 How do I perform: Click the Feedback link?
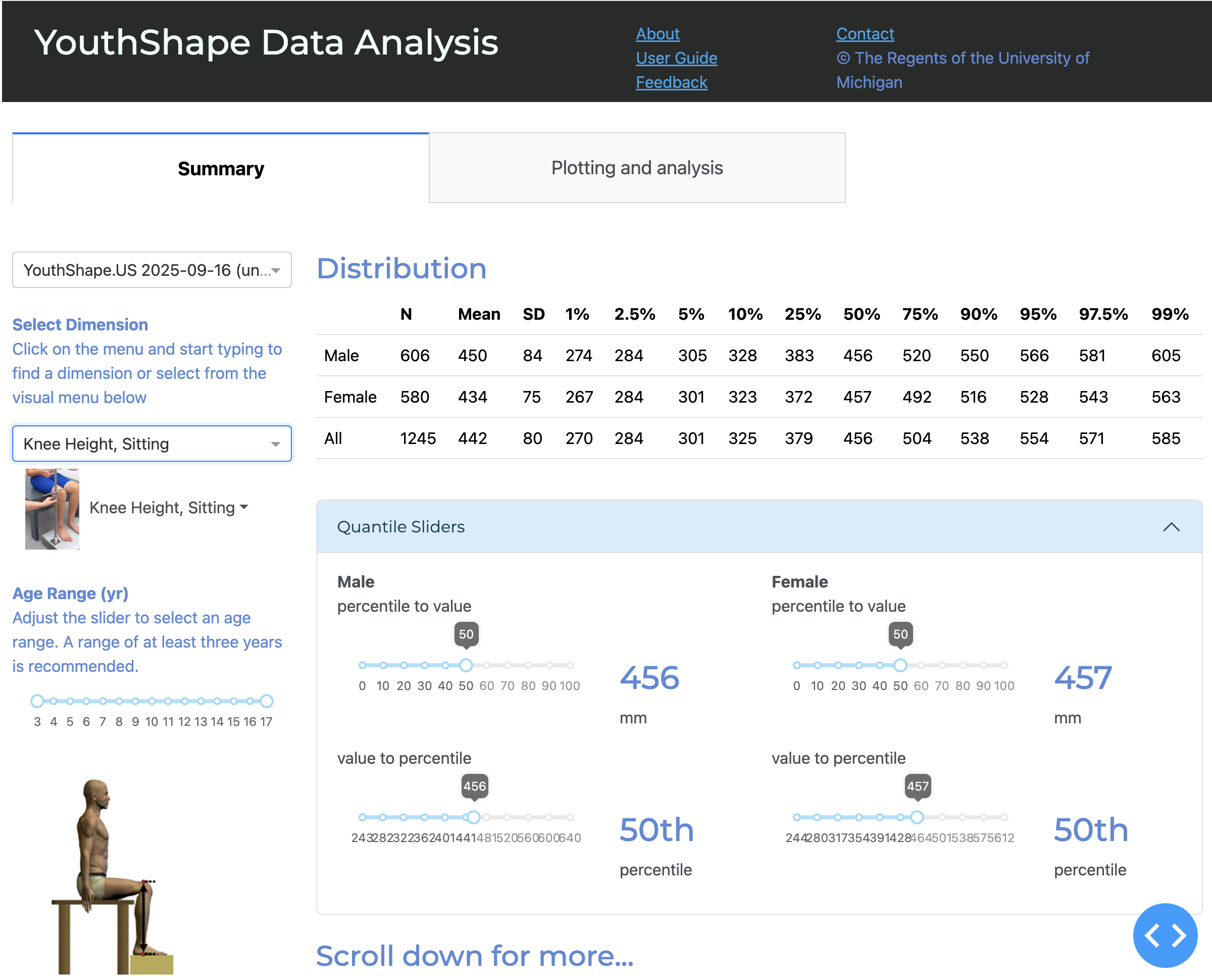(x=671, y=82)
